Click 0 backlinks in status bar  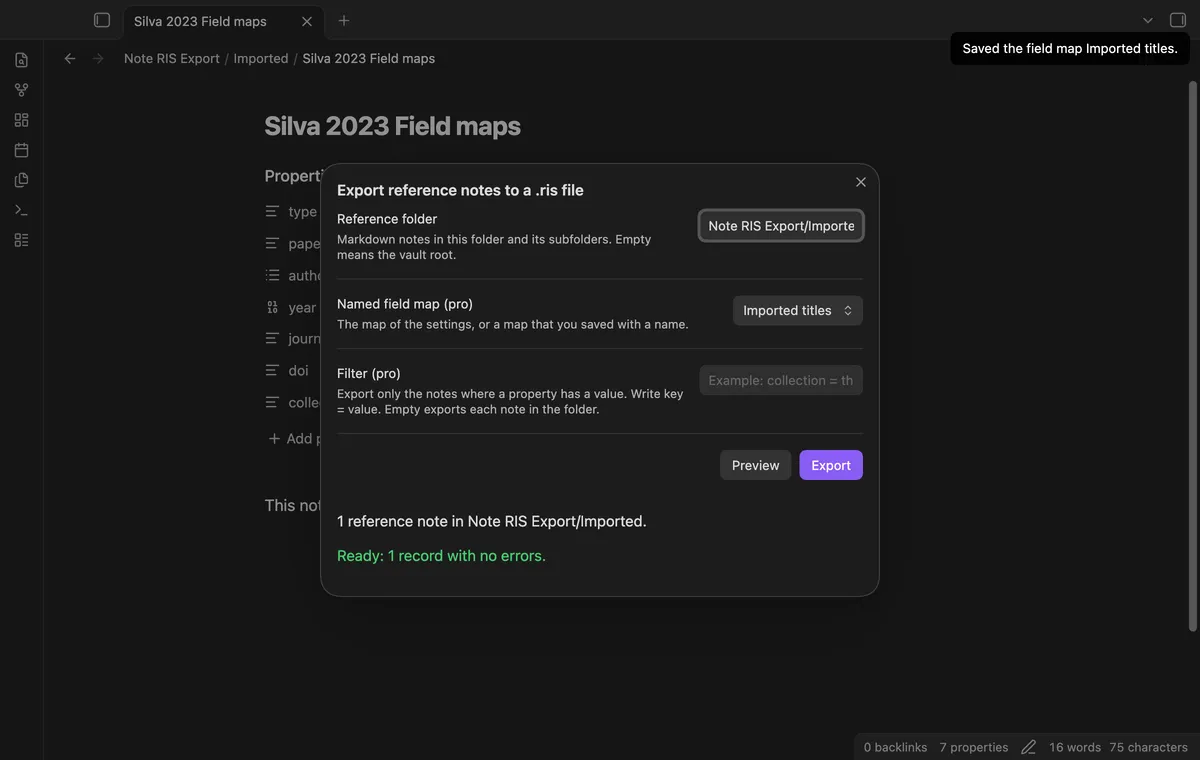pos(895,747)
